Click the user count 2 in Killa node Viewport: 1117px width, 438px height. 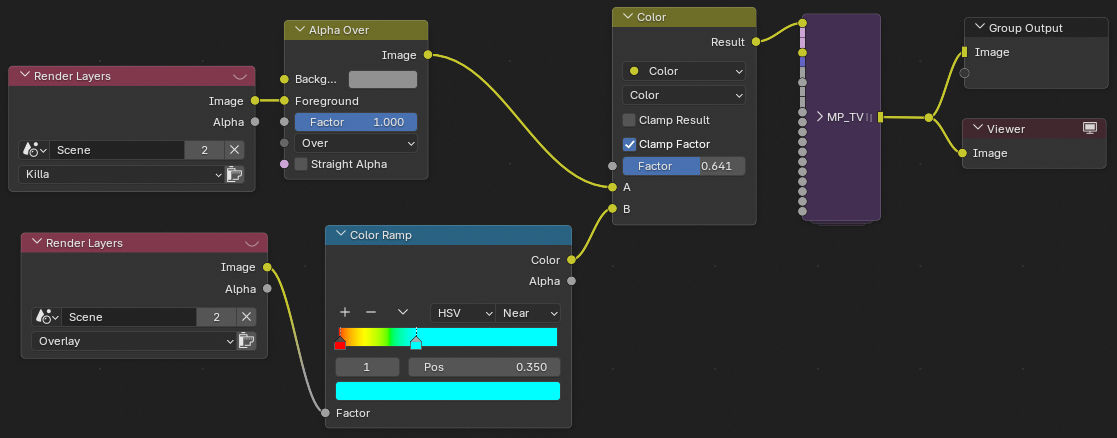click(x=204, y=150)
